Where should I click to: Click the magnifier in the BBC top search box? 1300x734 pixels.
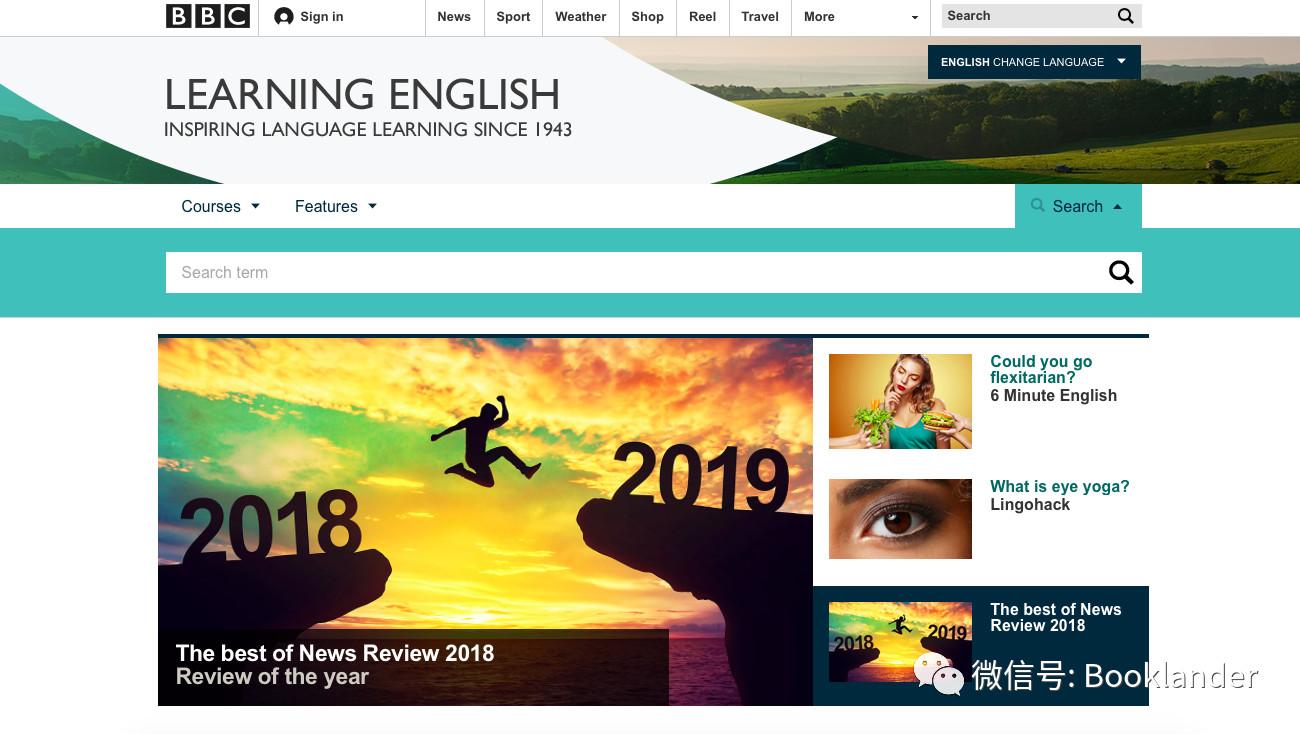[1126, 16]
